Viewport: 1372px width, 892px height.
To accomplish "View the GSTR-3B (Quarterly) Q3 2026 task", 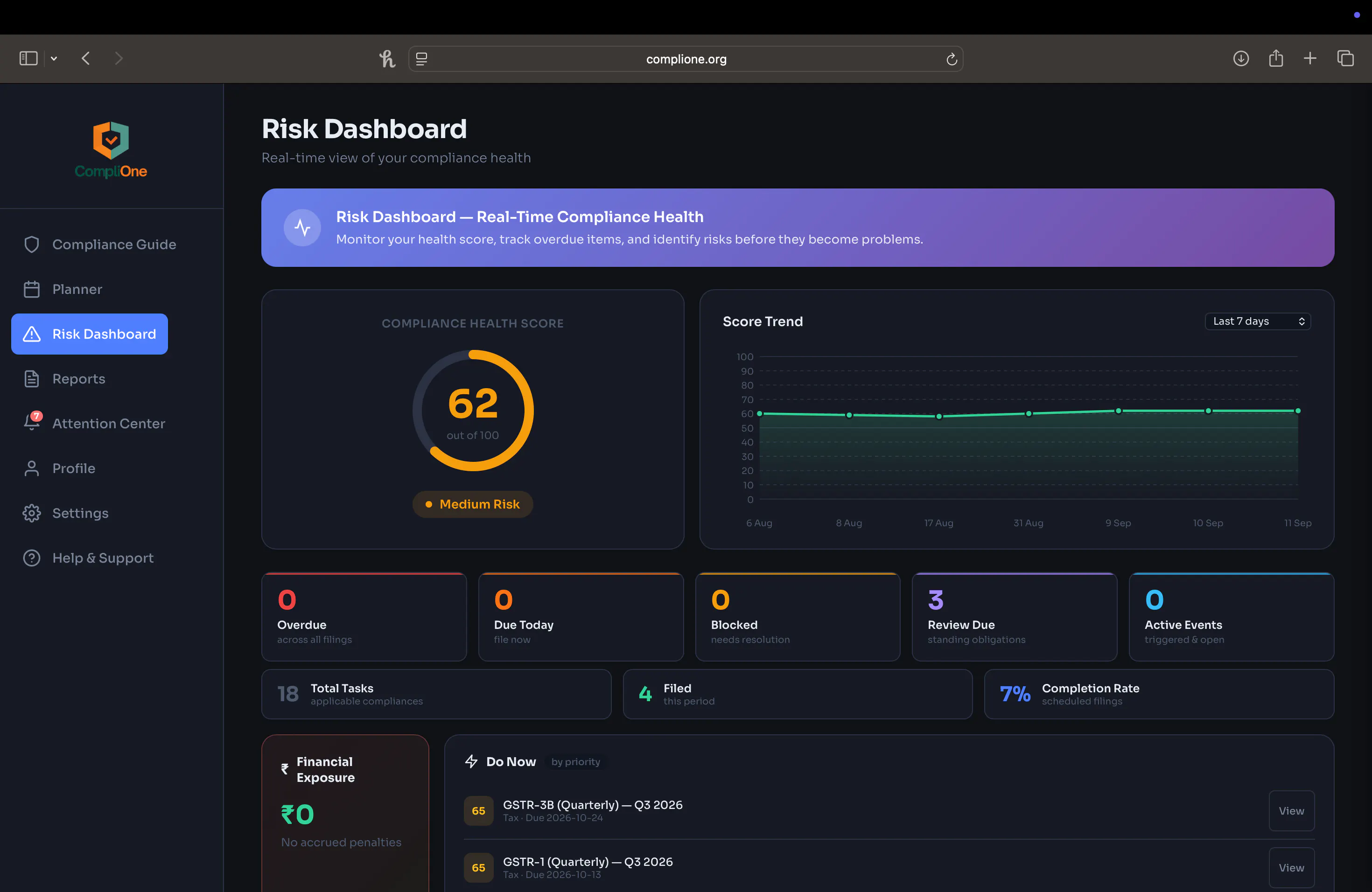I will coord(1291,811).
